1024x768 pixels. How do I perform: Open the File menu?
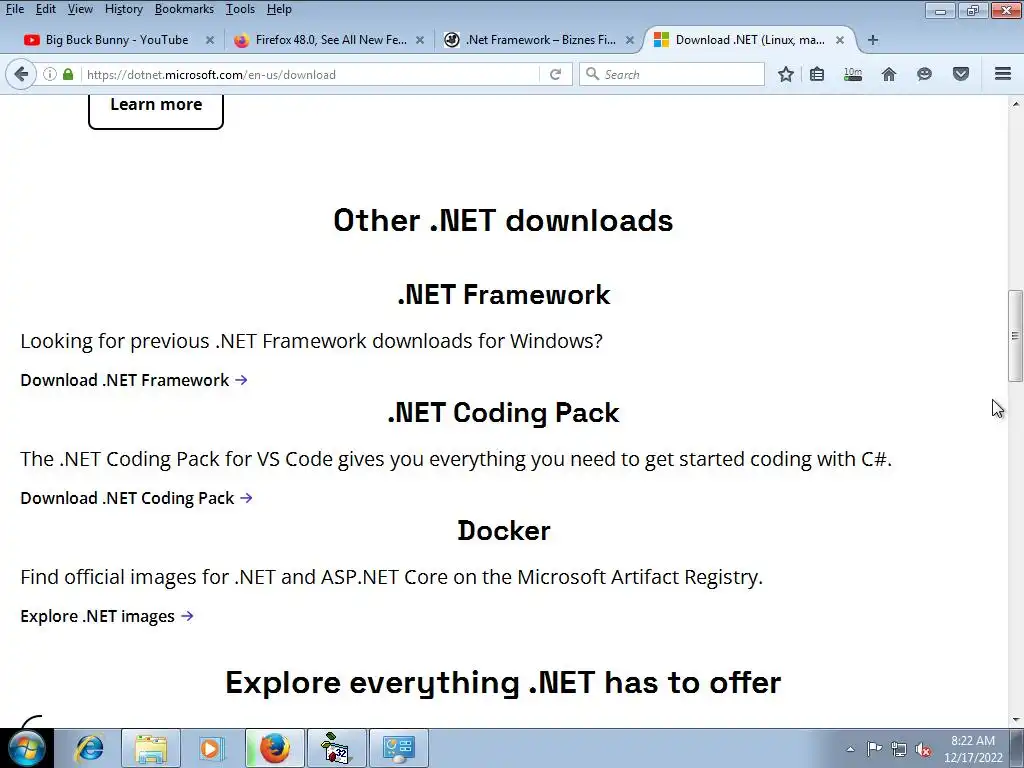point(14,9)
